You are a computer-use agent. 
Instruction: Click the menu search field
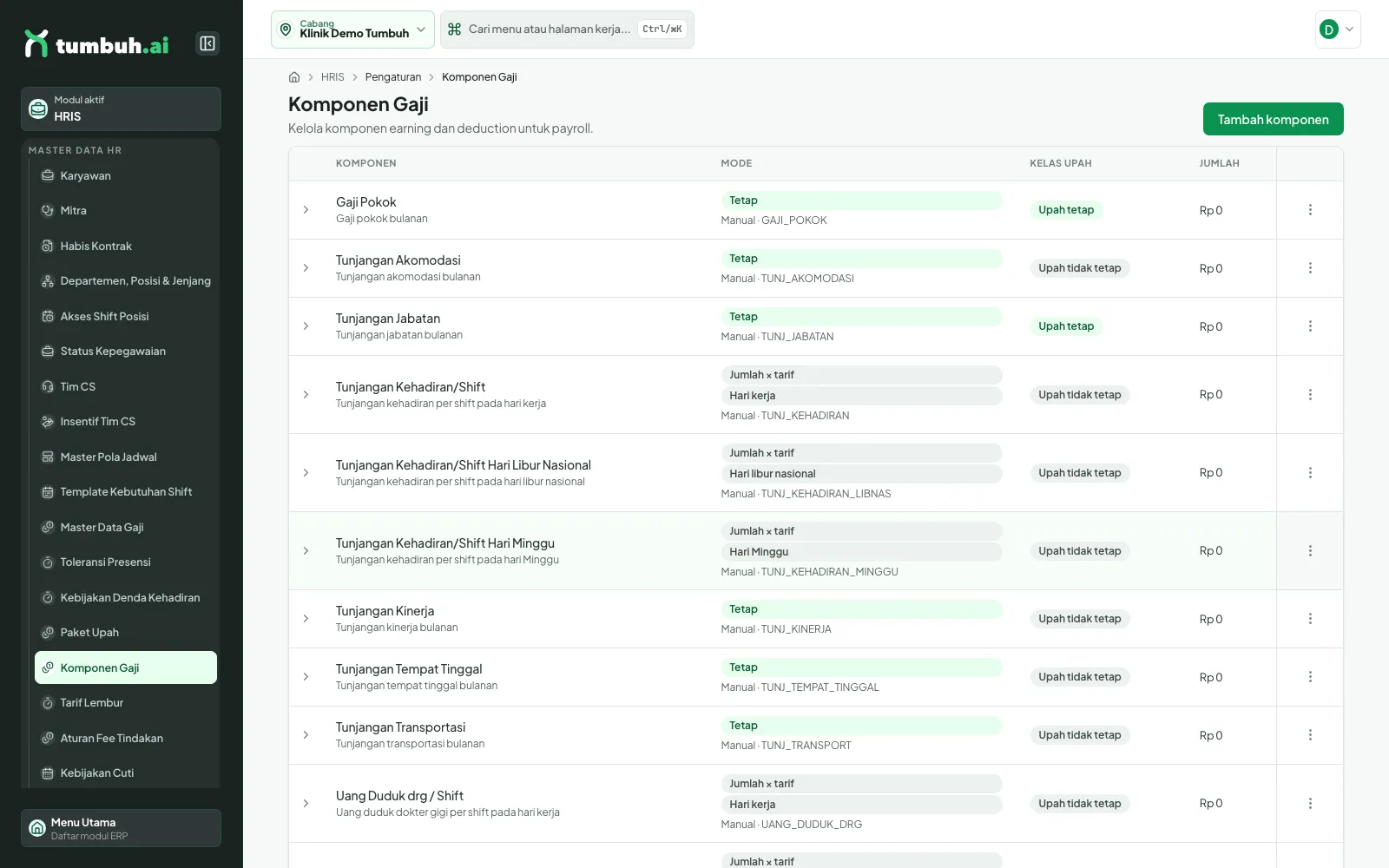567,30
